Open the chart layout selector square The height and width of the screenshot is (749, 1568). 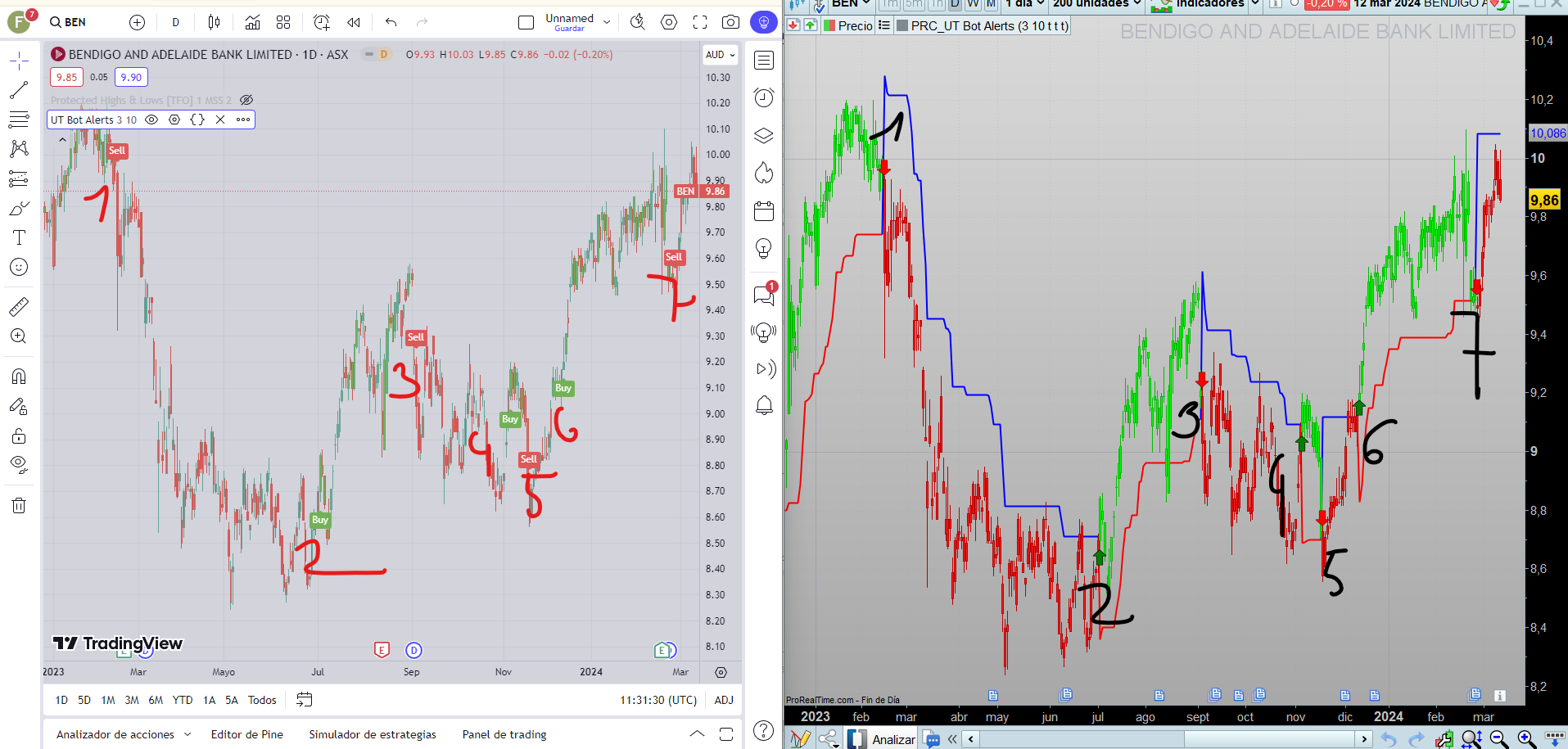tap(526, 22)
